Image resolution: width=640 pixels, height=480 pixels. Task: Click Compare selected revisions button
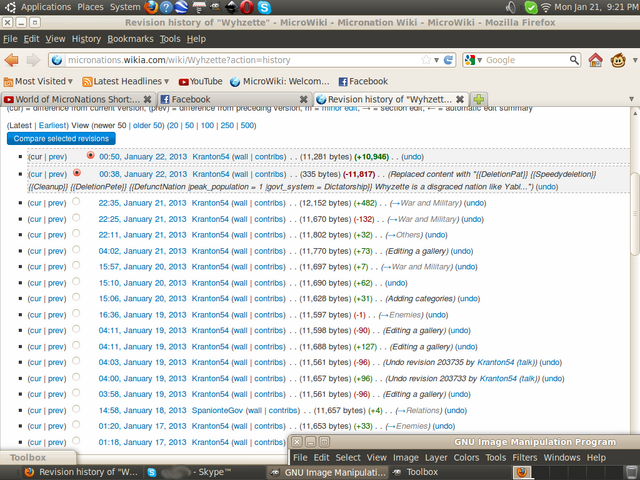pyautogui.click(x=61, y=139)
